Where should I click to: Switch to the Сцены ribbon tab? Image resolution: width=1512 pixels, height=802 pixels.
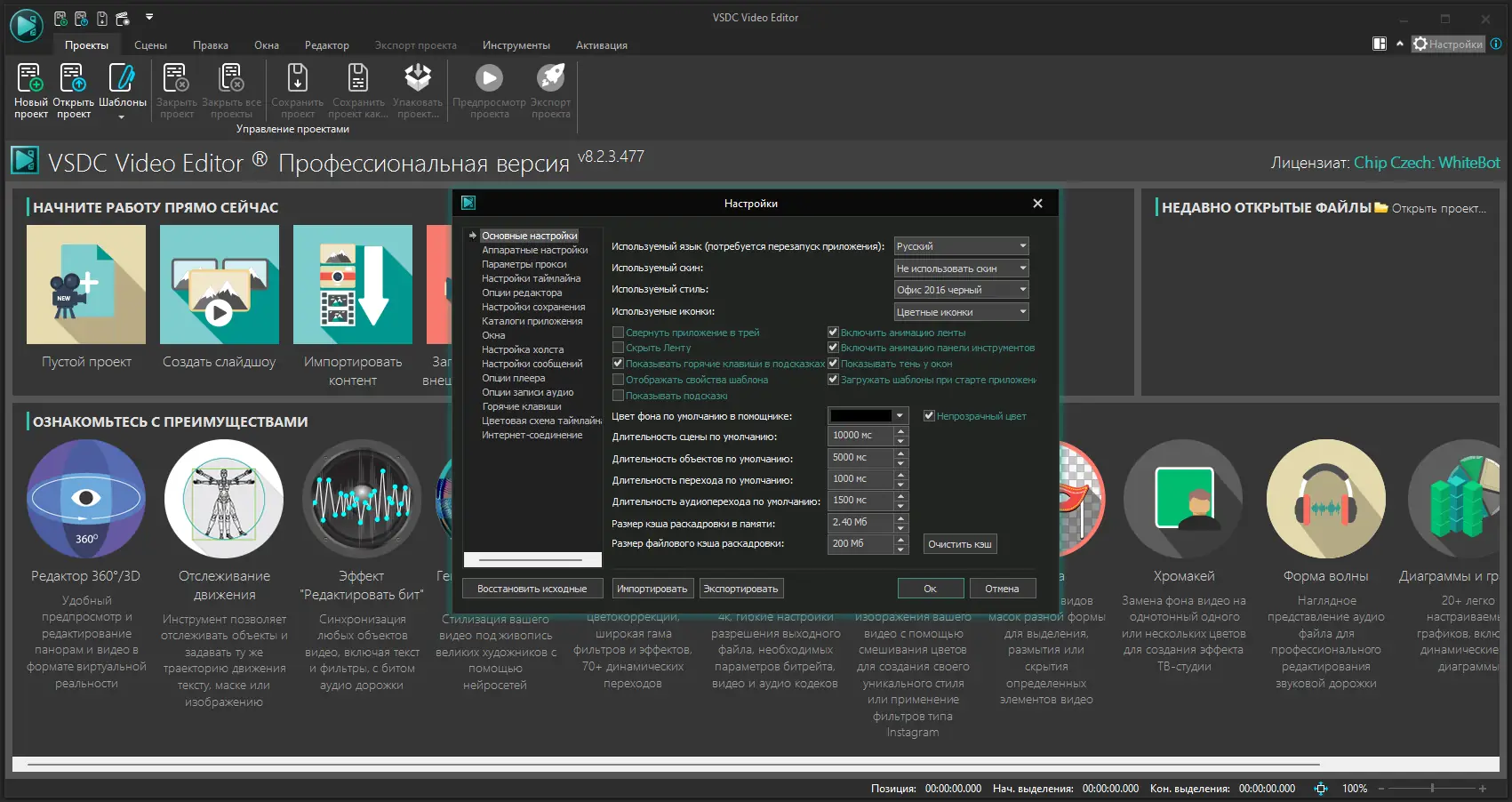click(x=150, y=45)
